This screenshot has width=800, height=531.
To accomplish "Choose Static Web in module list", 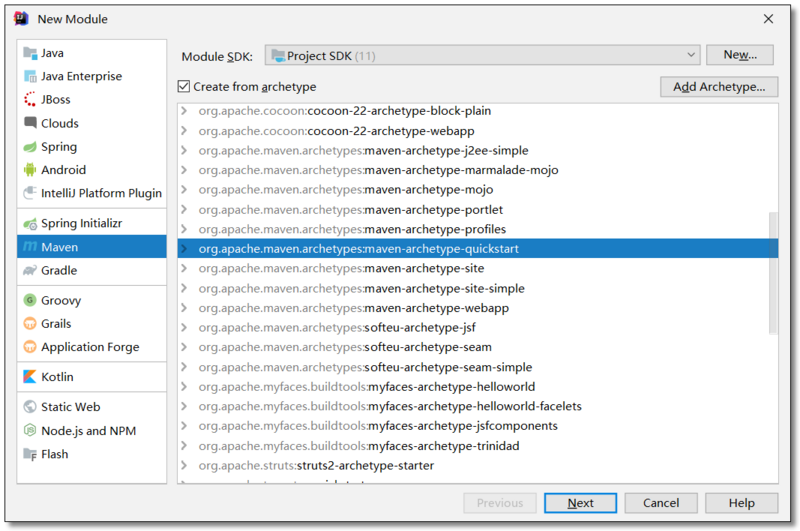I will [x=70, y=407].
